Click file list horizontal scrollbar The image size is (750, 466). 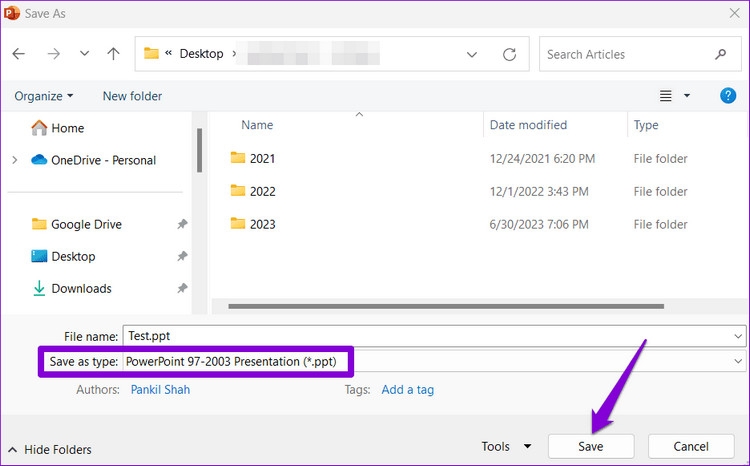click(446, 306)
